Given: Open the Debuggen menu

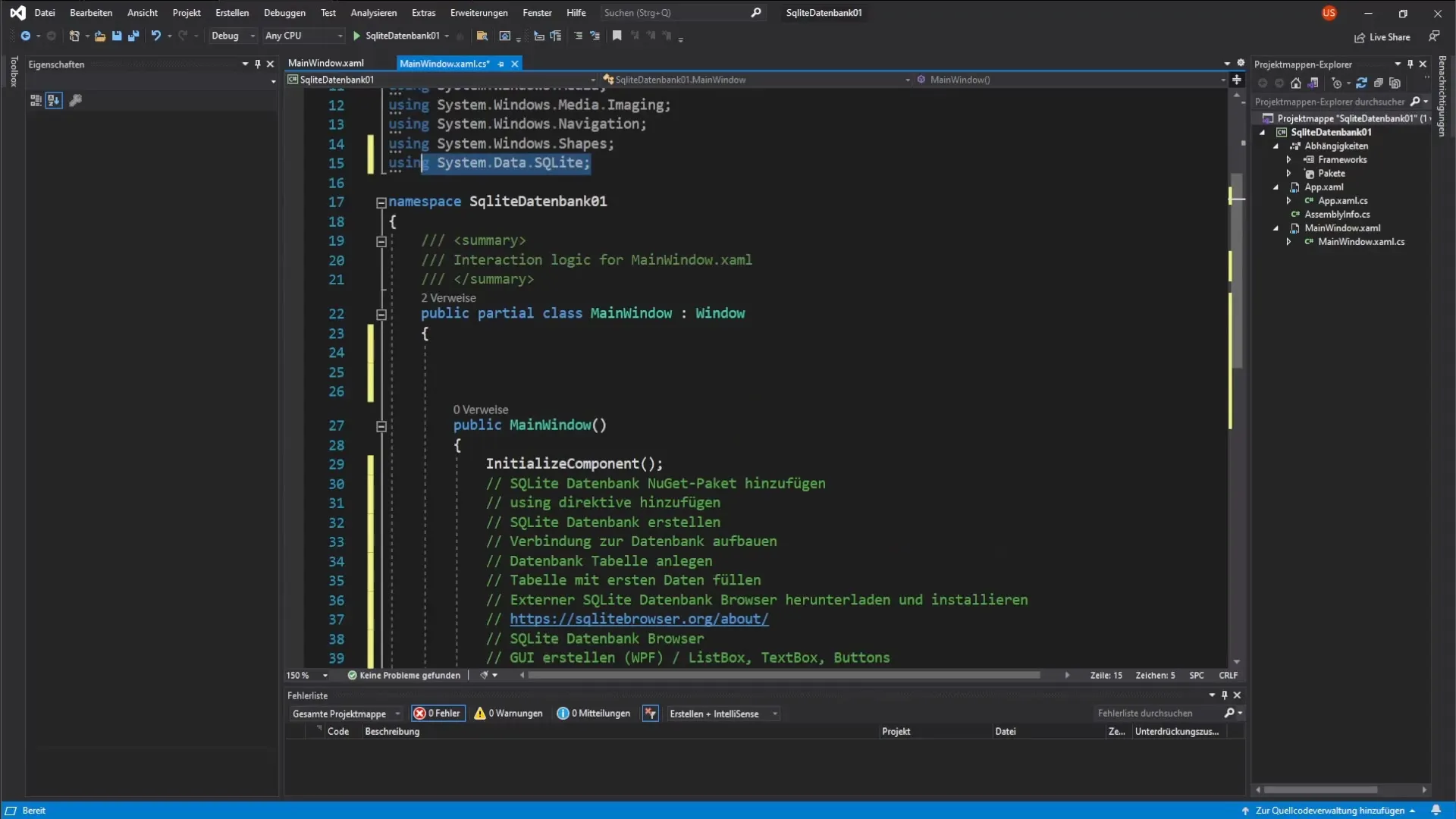Looking at the screenshot, I should point(284,13).
